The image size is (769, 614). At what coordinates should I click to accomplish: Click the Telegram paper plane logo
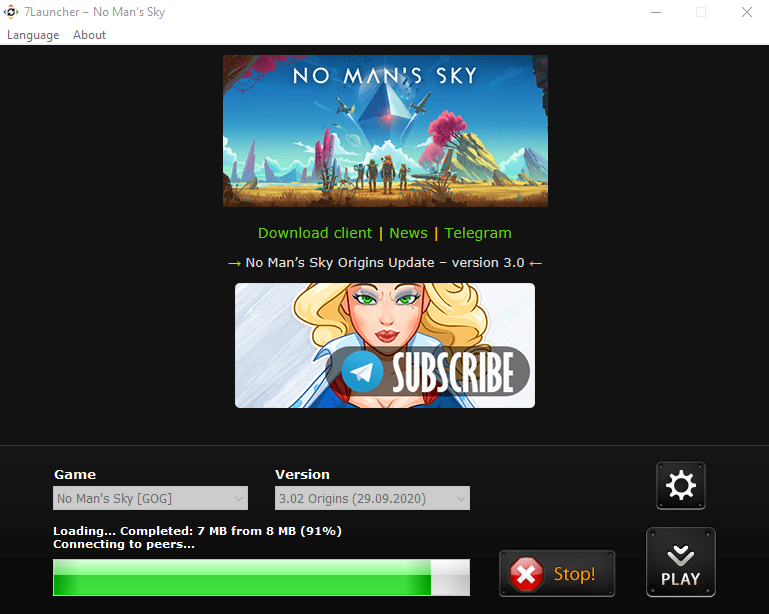coord(362,372)
